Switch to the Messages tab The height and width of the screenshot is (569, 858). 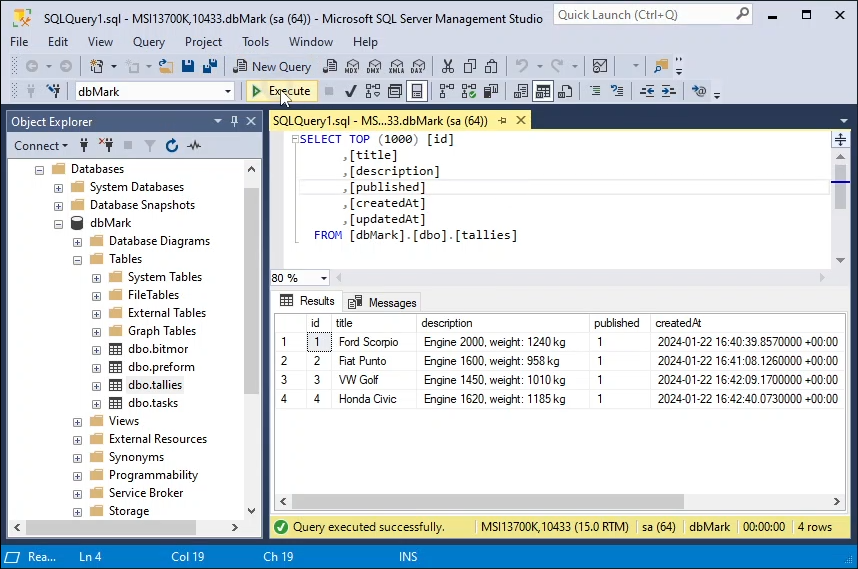[384, 303]
